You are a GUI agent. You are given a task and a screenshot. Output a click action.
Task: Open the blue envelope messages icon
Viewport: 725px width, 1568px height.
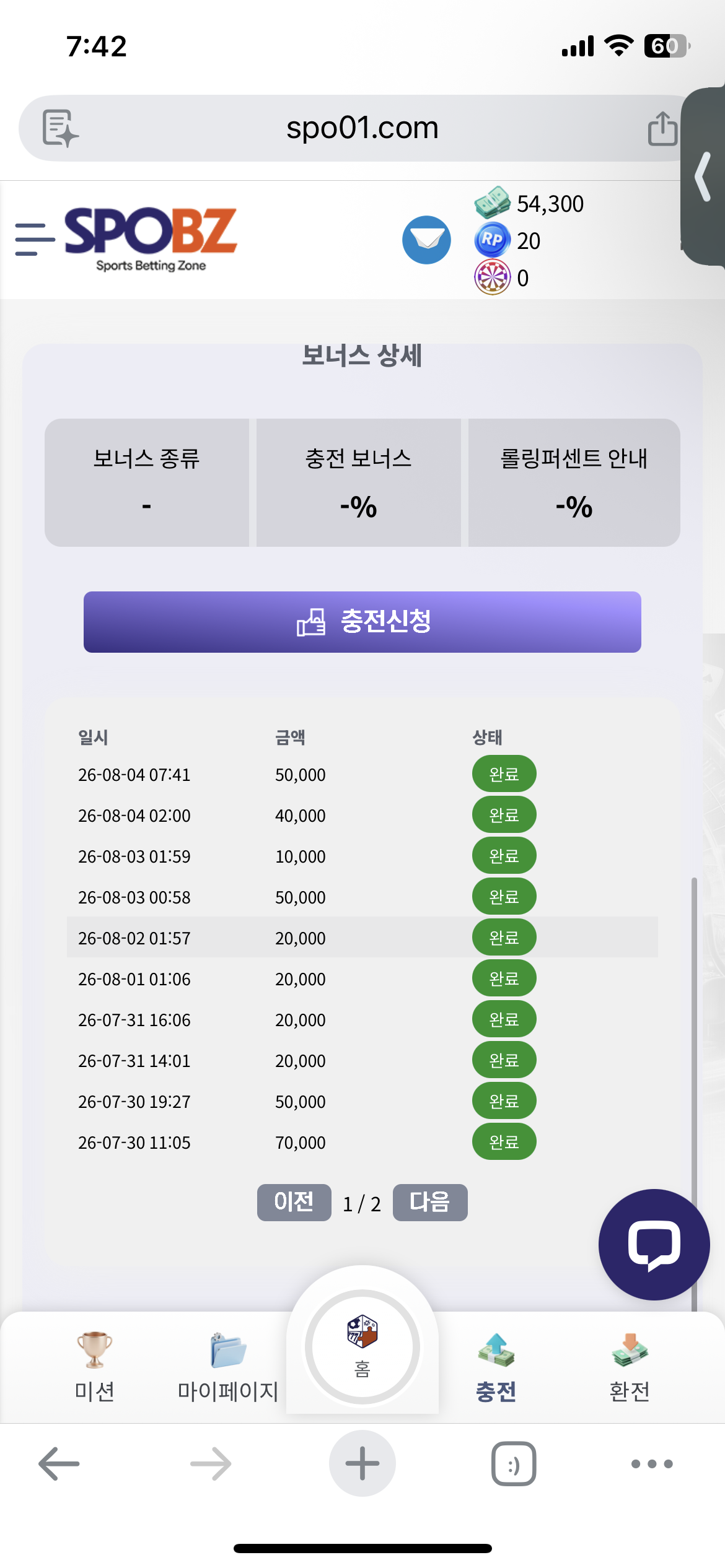point(426,240)
